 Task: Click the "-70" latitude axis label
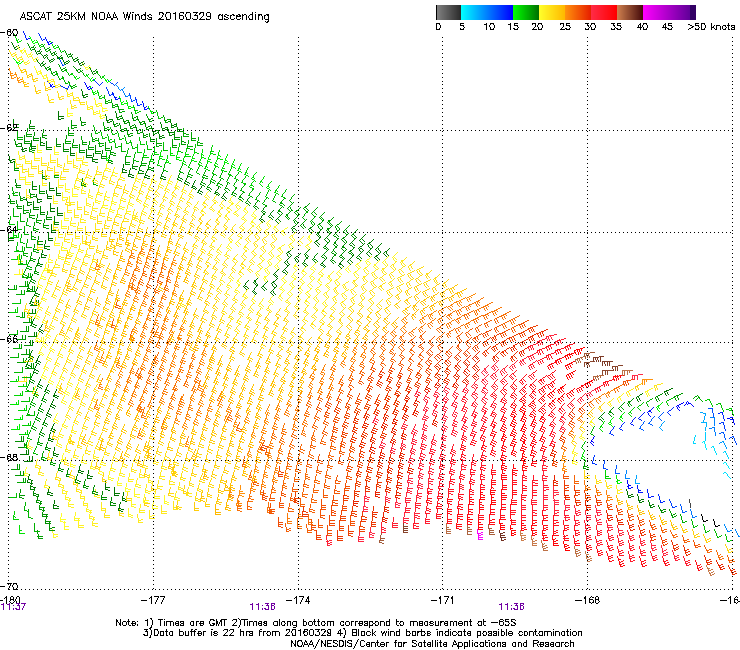coord(9,586)
